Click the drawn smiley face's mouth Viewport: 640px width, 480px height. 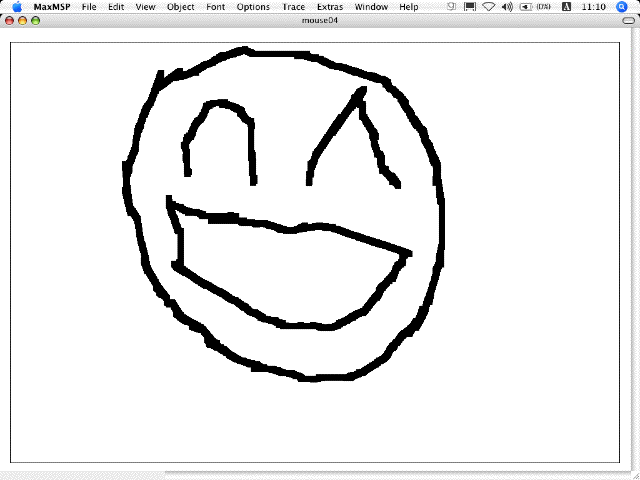tap(289, 264)
